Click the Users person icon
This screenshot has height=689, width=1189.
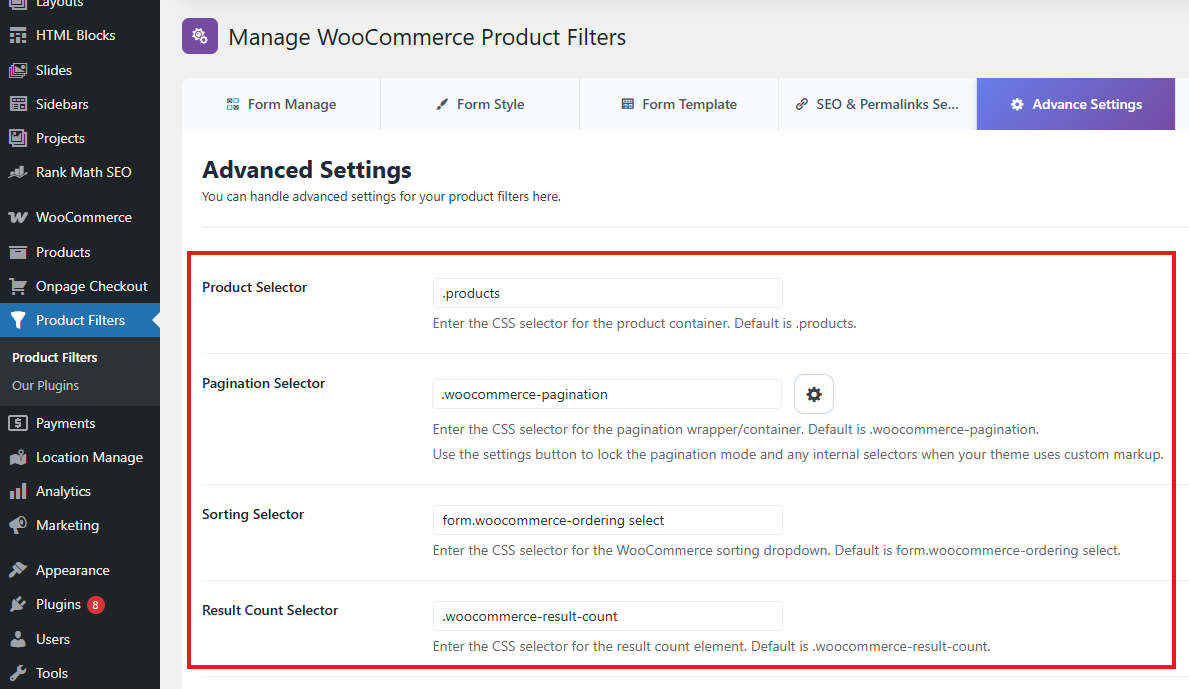(x=17, y=639)
